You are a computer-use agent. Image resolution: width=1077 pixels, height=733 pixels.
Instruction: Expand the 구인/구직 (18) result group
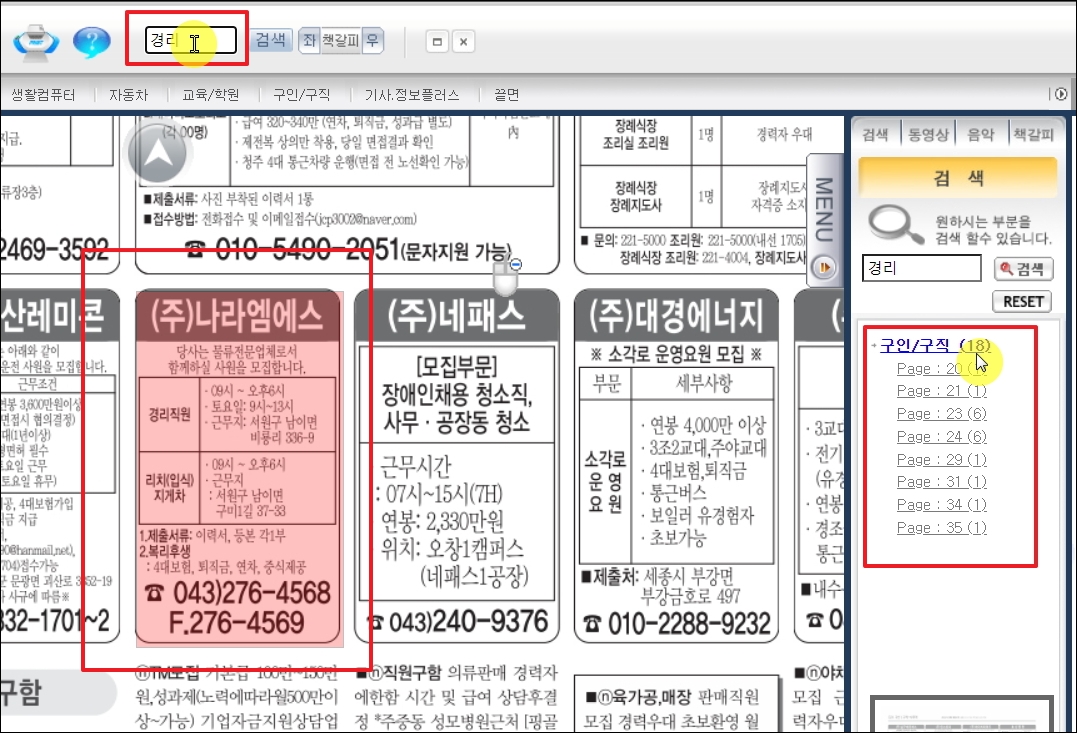[935, 345]
